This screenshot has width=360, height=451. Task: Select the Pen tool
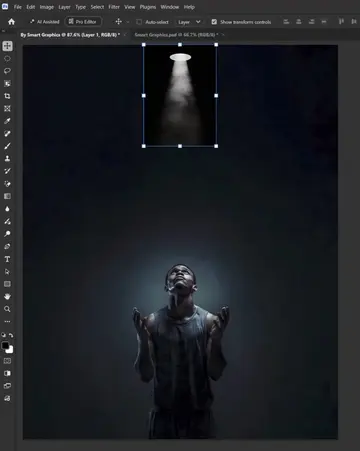click(x=7, y=246)
